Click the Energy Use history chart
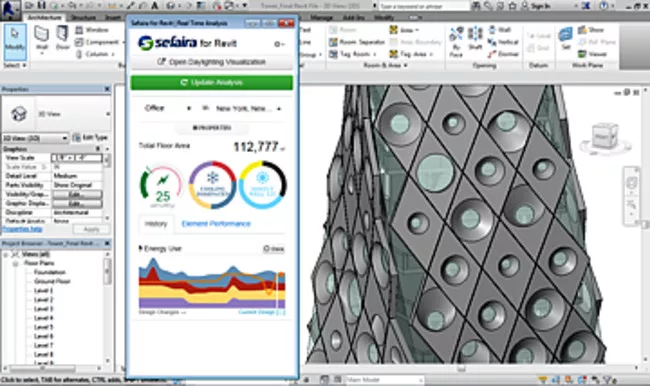 212,283
